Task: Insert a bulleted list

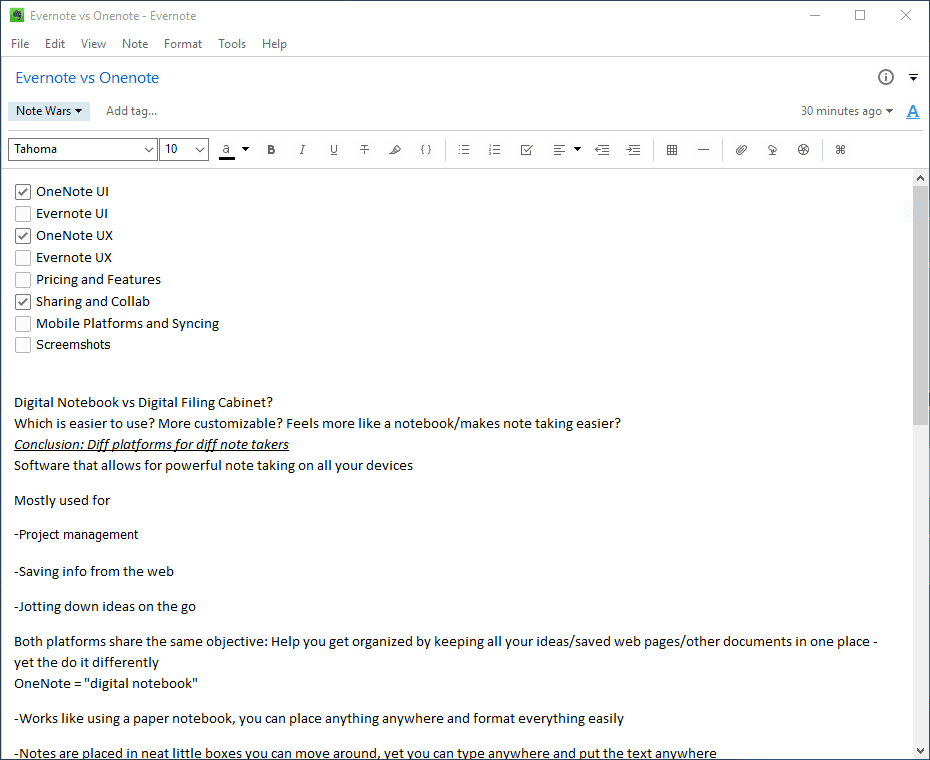Action: pos(464,150)
